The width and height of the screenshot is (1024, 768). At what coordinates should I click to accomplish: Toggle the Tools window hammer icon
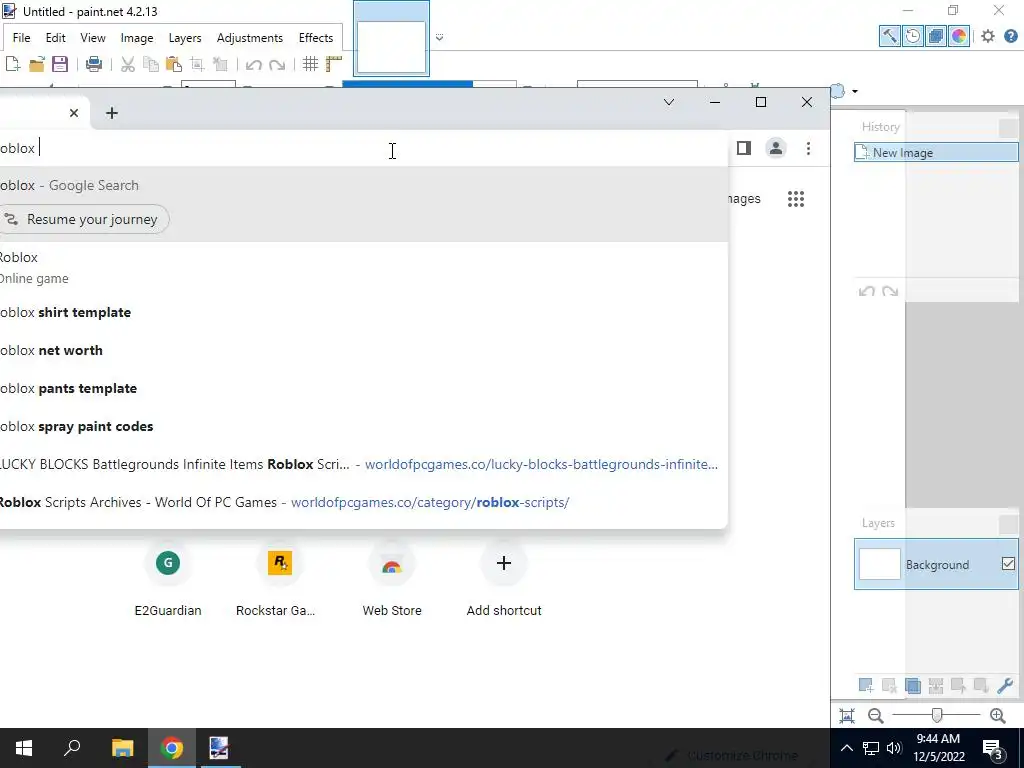pyautogui.click(x=889, y=36)
